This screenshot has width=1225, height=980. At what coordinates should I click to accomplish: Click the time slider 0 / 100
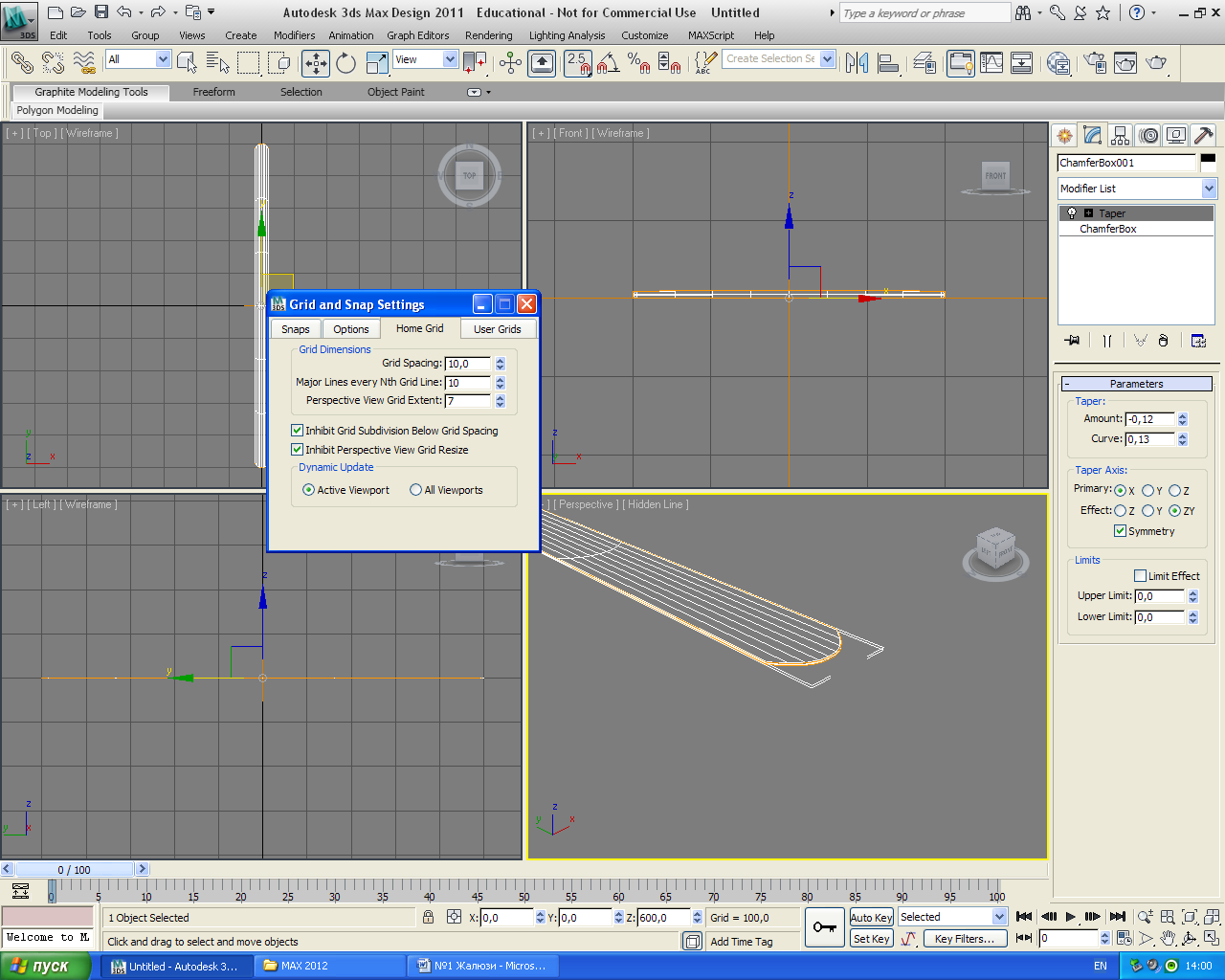75,870
